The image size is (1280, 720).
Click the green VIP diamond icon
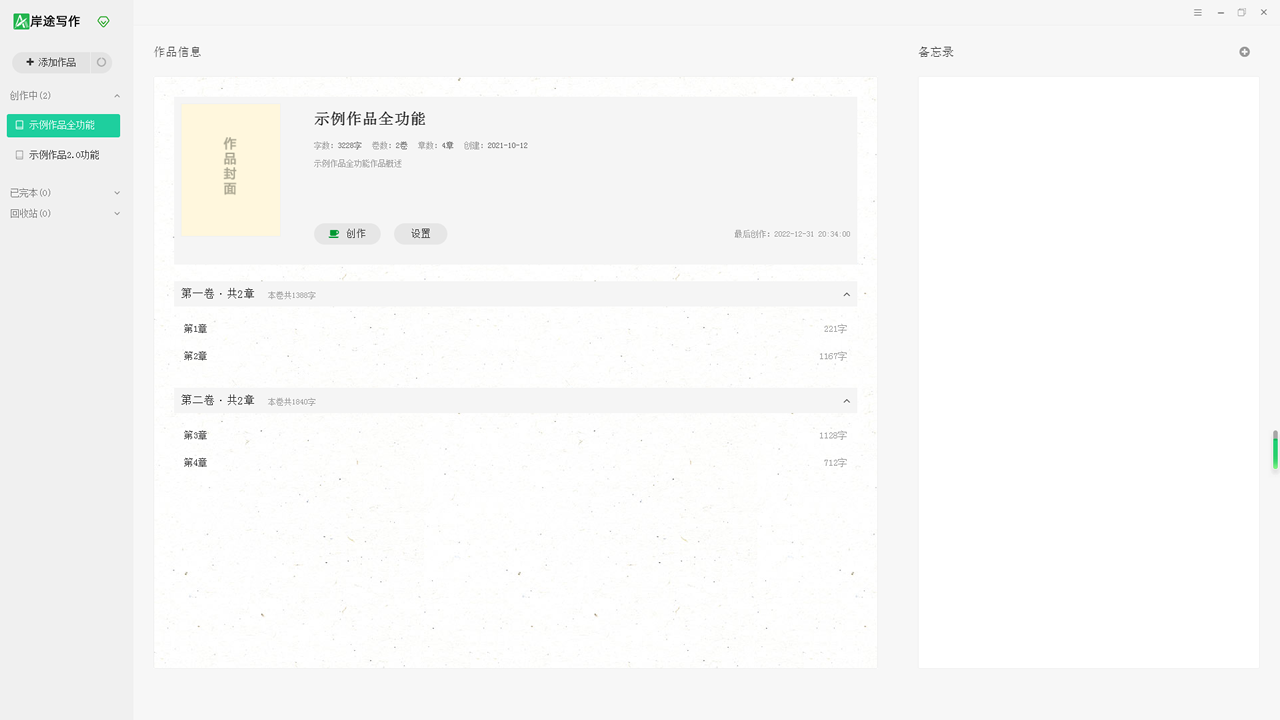pyautogui.click(x=103, y=21)
